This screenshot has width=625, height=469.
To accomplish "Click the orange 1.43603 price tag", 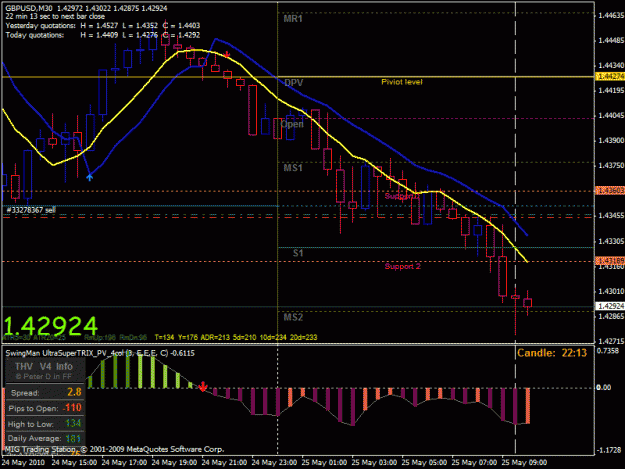I will pyautogui.click(x=610, y=191).
